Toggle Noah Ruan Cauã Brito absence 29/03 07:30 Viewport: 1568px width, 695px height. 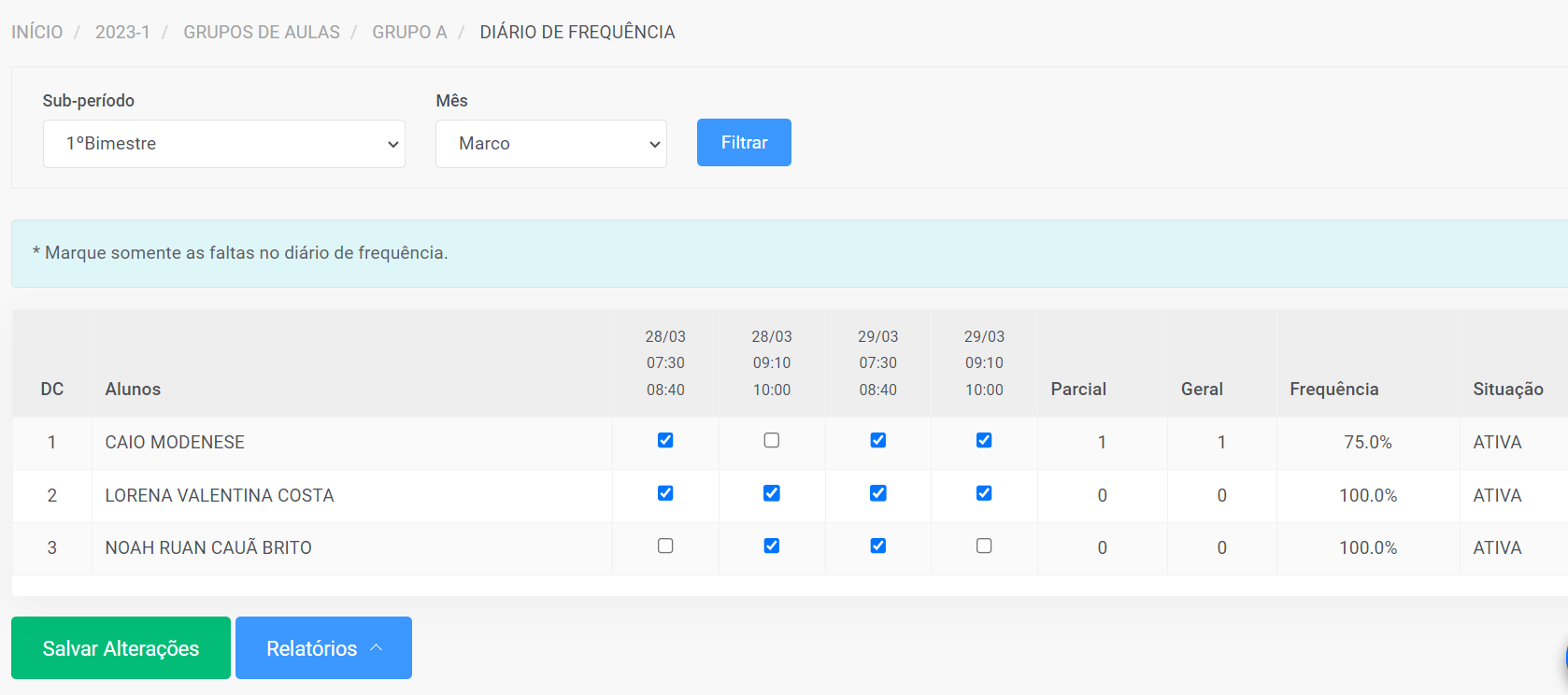[x=878, y=546]
